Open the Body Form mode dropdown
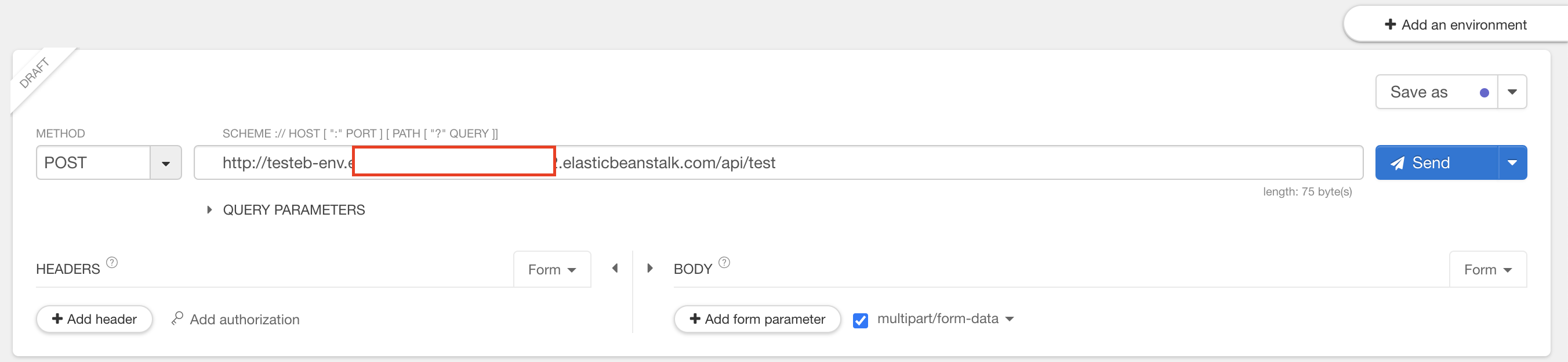This screenshot has height=362, width=1568. tap(1487, 269)
